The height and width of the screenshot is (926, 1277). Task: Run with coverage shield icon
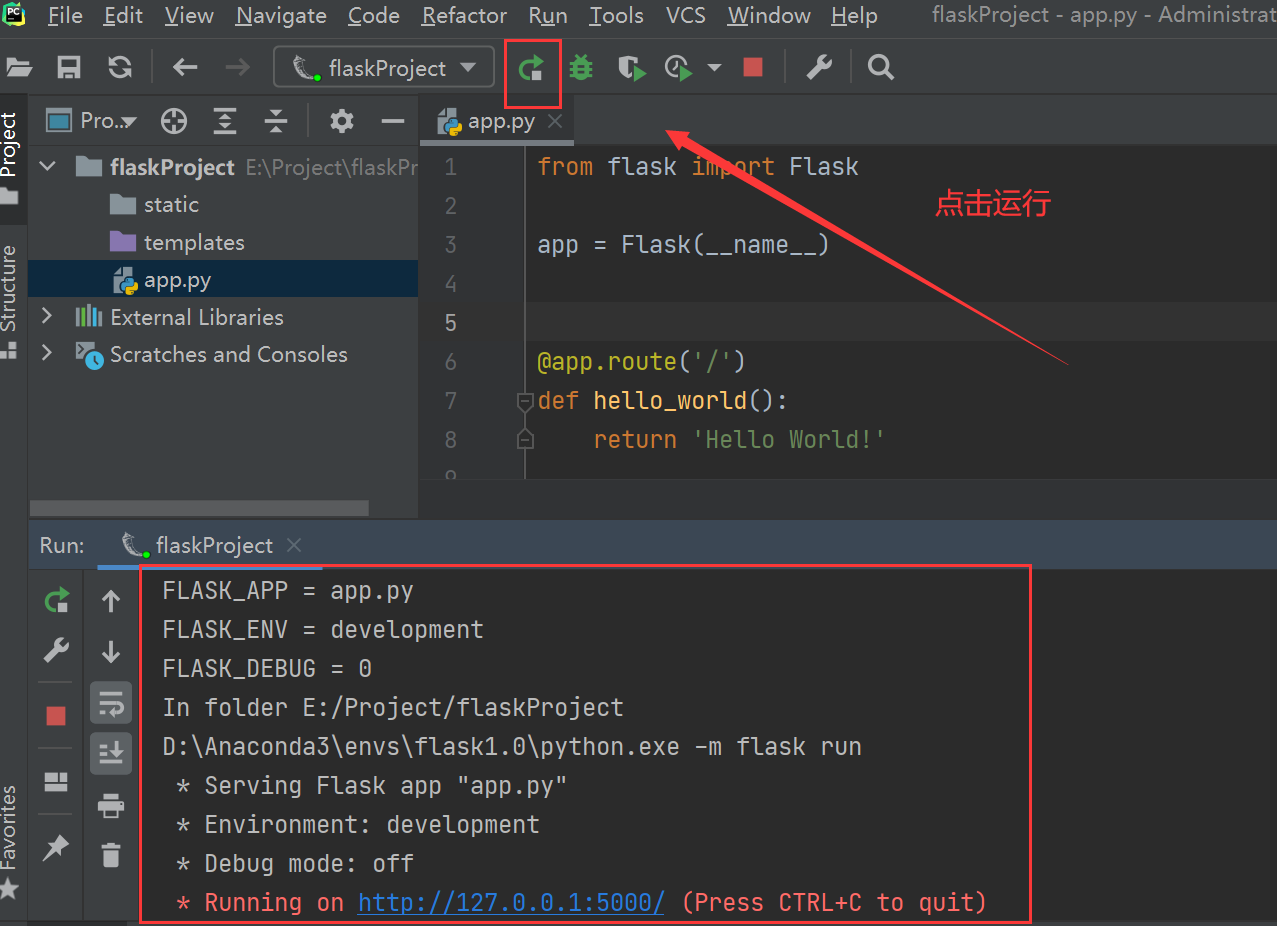coord(630,68)
